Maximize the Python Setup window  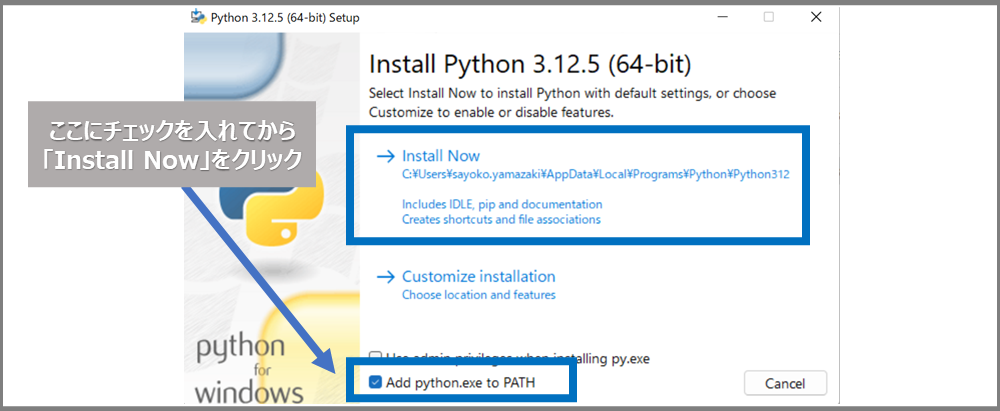pyautogui.click(x=768, y=17)
